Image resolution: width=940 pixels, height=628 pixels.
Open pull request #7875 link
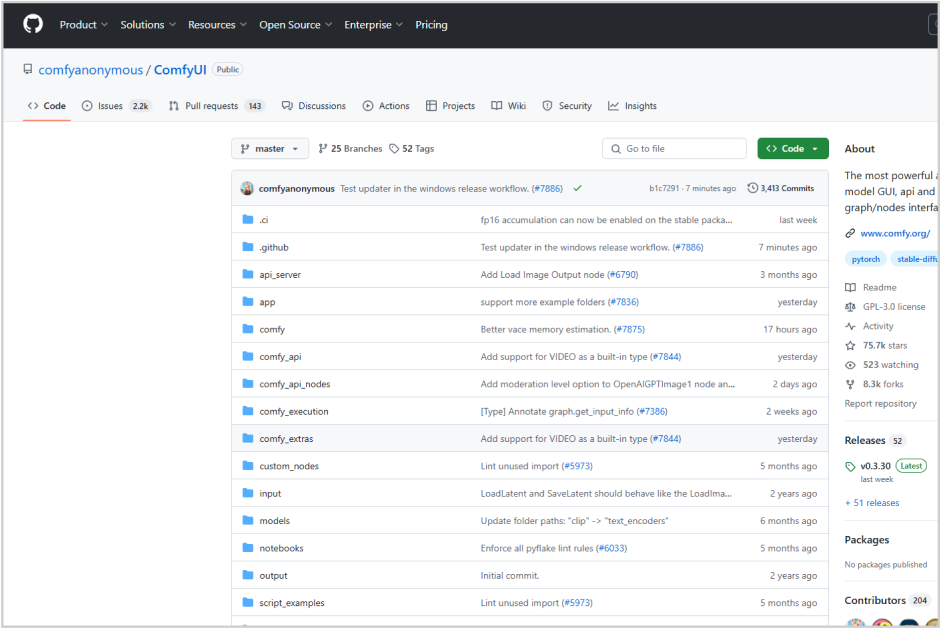629,329
